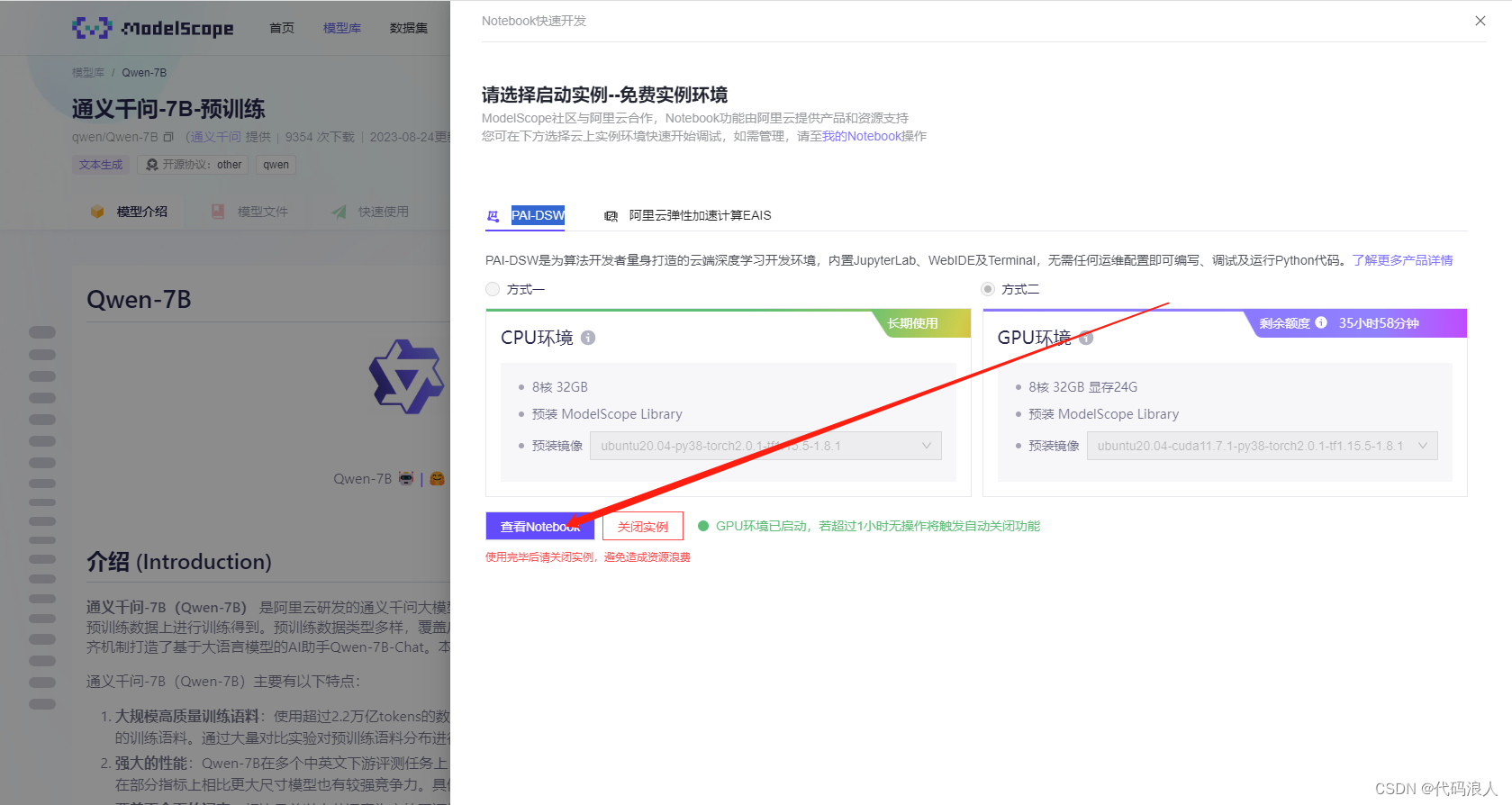Click the PAI-DSW tab icon
Viewport: 1512px width, 805px height.
(x=493, y=216)
